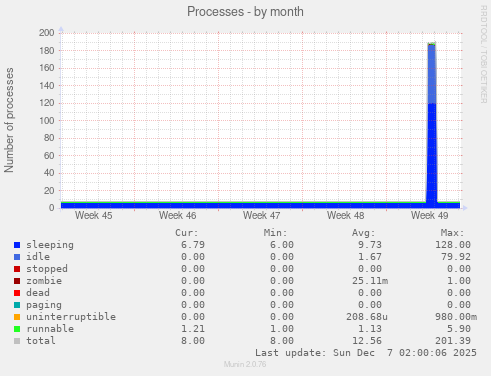Click the idle legend color swatch
The width and height of the screenshot is (491, 376).
click(x=17, y=257)
